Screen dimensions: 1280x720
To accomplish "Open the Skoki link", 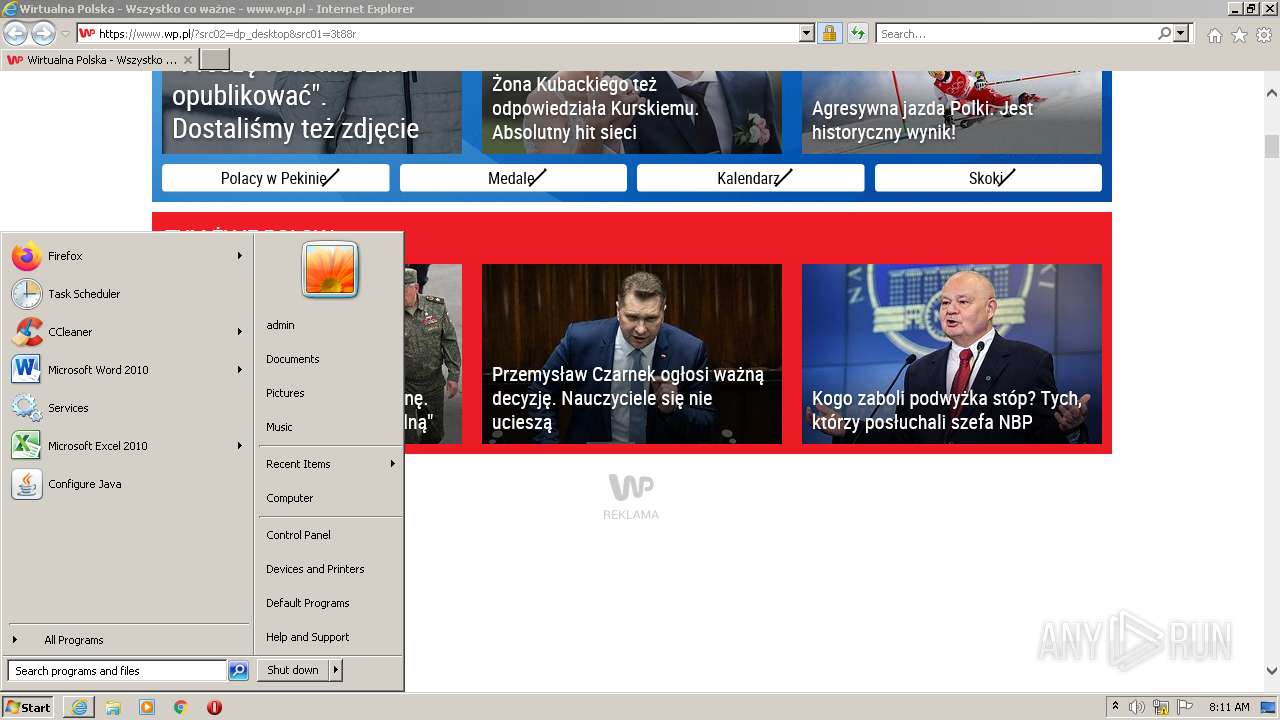I will click(x=988, y=178).
